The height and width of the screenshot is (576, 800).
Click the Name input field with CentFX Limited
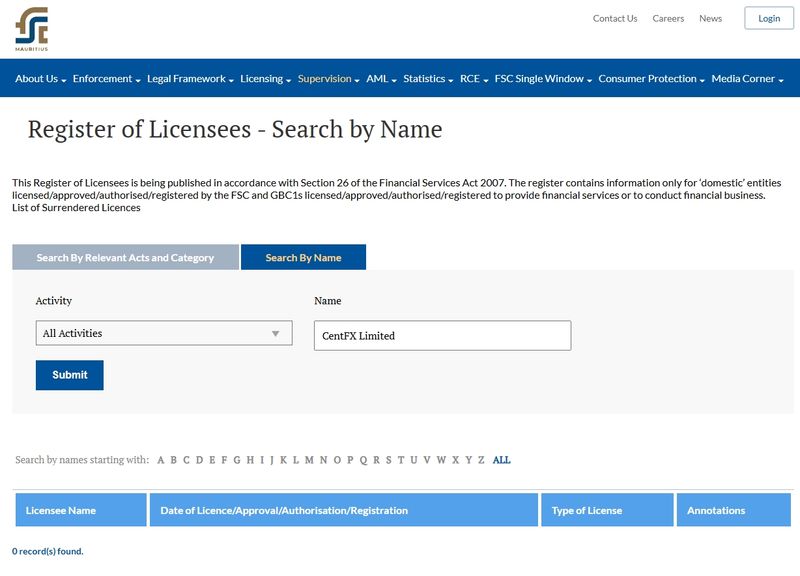[442, 336]
